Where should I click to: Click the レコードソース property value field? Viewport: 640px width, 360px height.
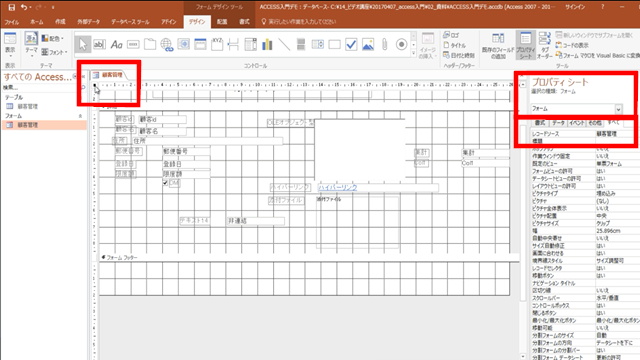pos(614,134)
